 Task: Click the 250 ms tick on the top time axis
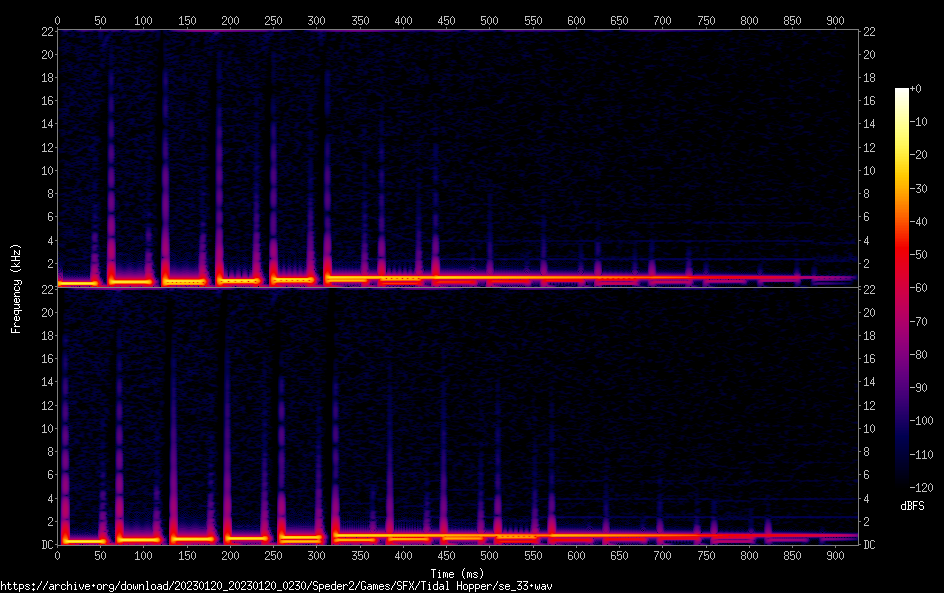273,20
